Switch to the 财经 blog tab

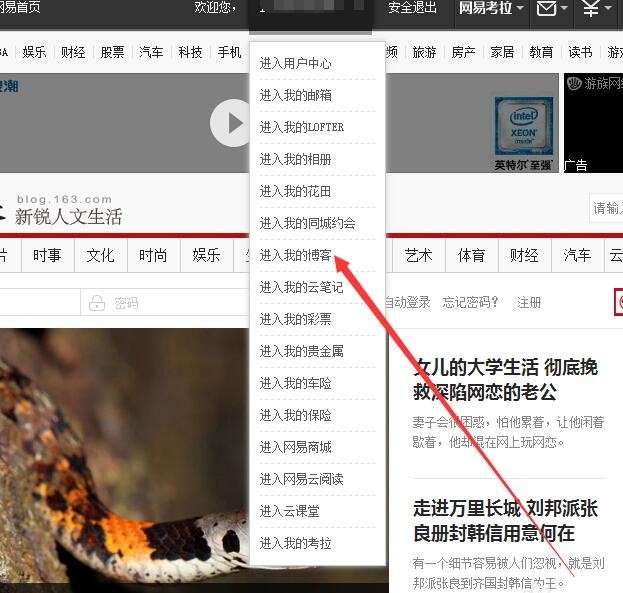point(524,255)
